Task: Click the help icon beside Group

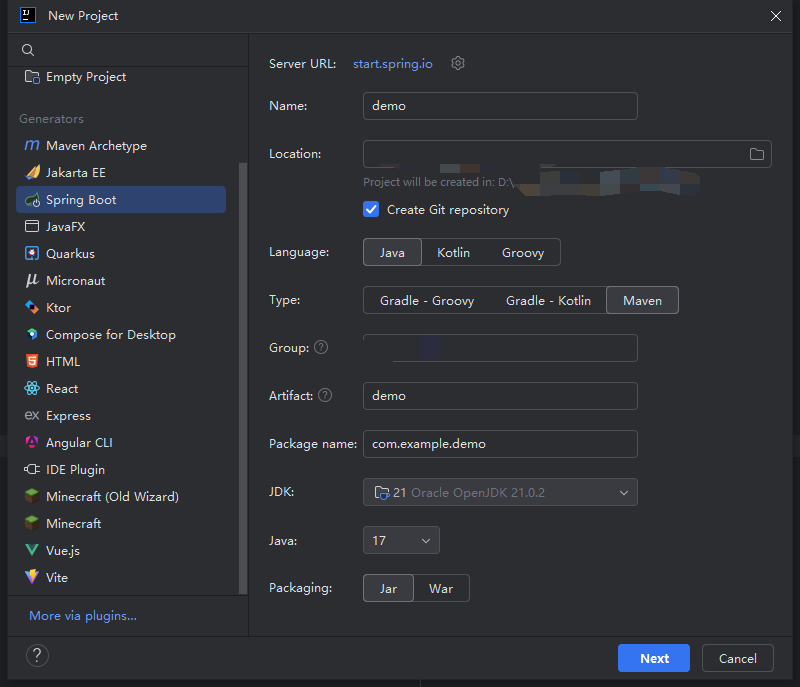Action: (321, 348)
